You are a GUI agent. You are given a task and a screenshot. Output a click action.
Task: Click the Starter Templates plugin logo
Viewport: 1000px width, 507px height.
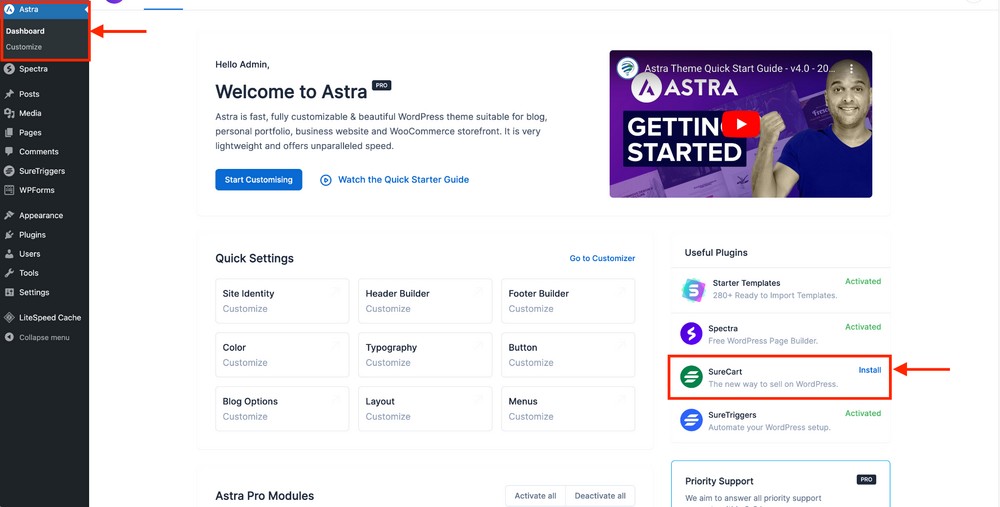coord(693,290)
